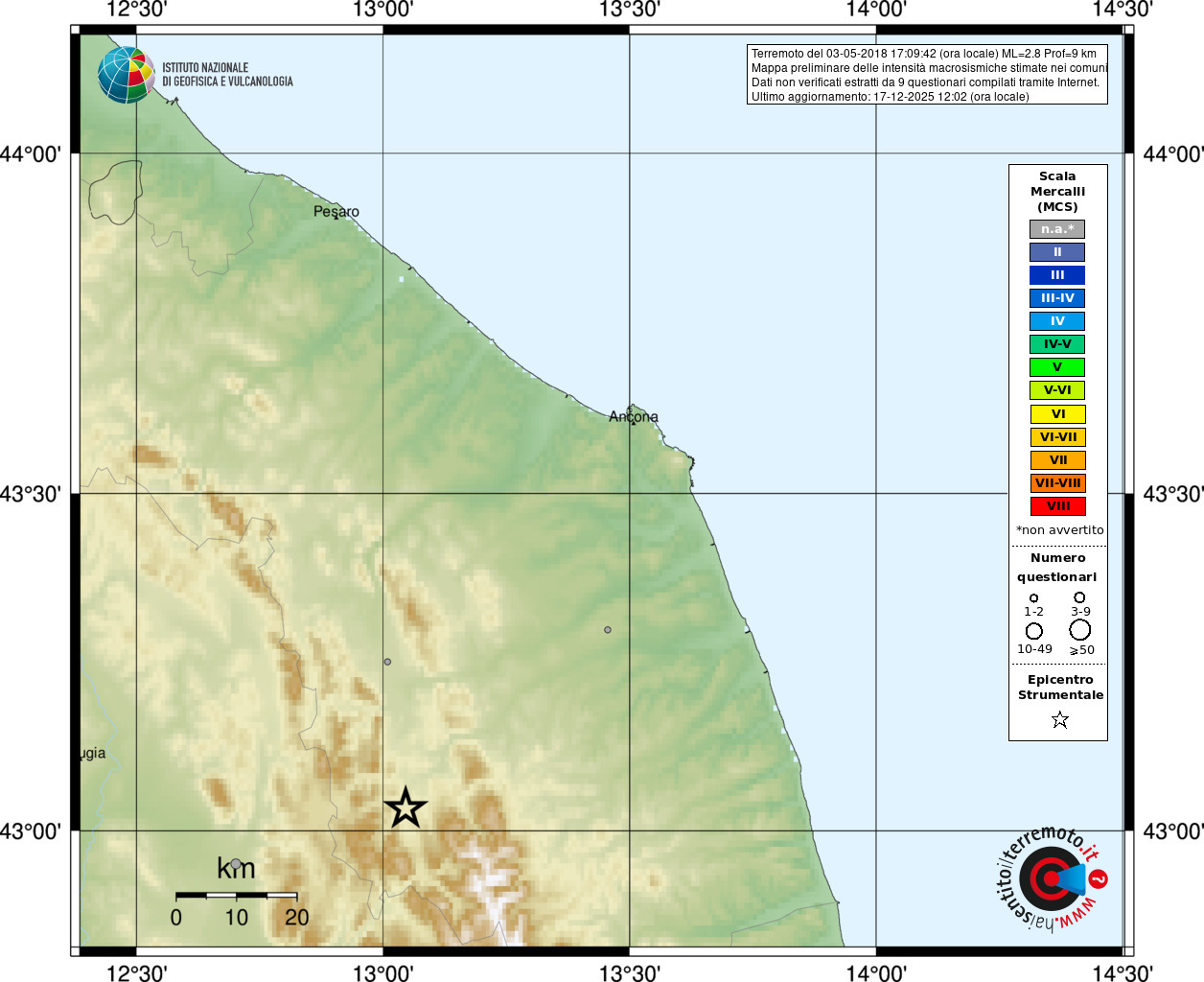Click the legend epicenter star symbol
Screen dimensions: 1204x982
click(x=1059, y=719)
